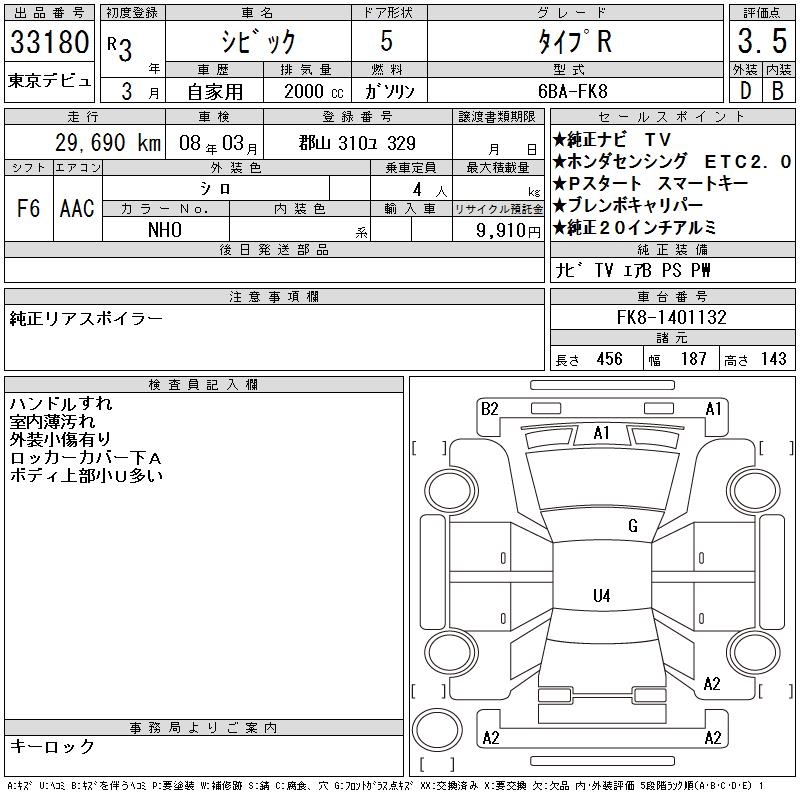
Task: Click the 後日発送部品 header
Action: coord(274,250)
